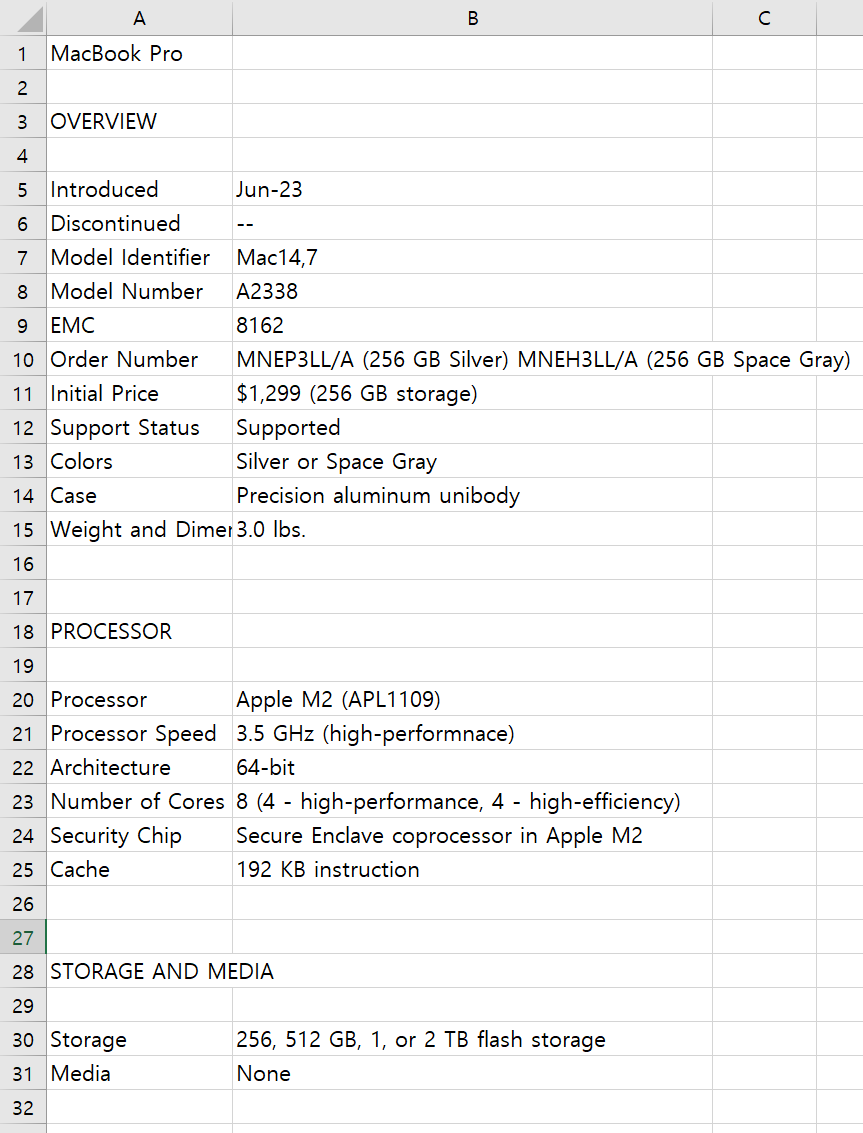Click the 'Apple M2 (APL1109)' cell
The height and width of the screenshot is (1133, 863).
pyautogui.click(x=472, y=699)
